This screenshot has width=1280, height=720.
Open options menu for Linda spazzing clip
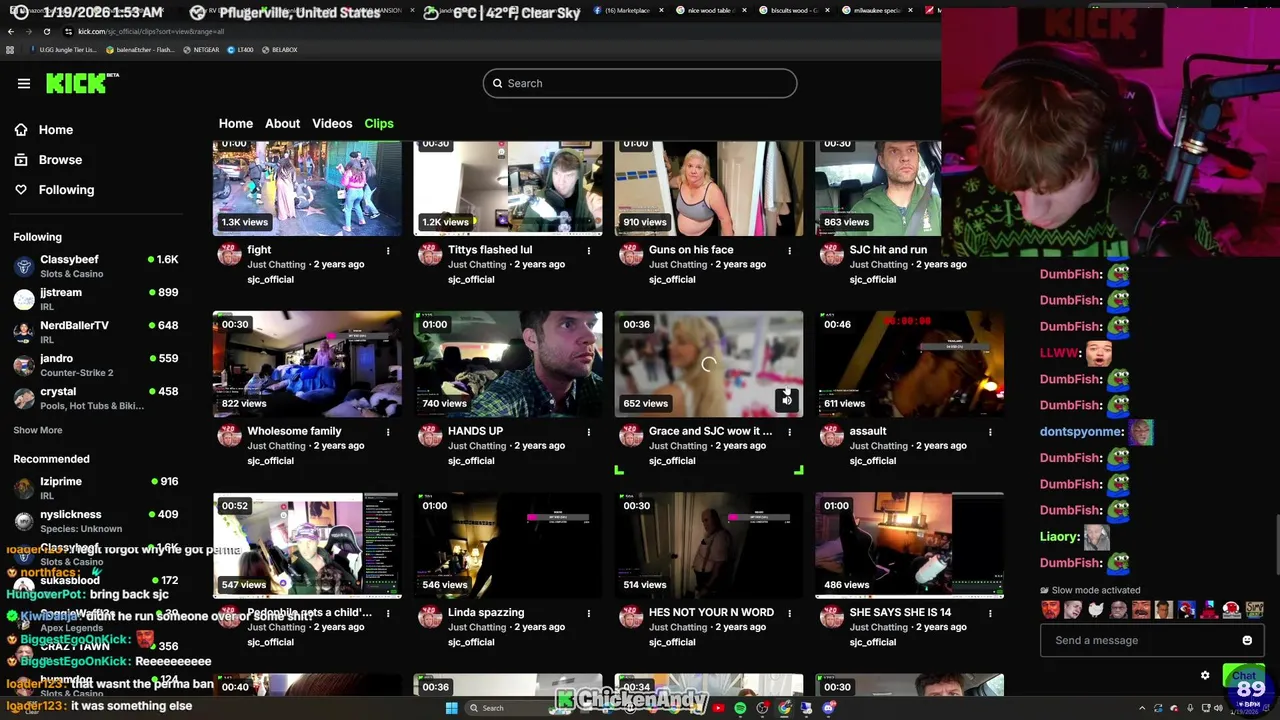point(589,613)
